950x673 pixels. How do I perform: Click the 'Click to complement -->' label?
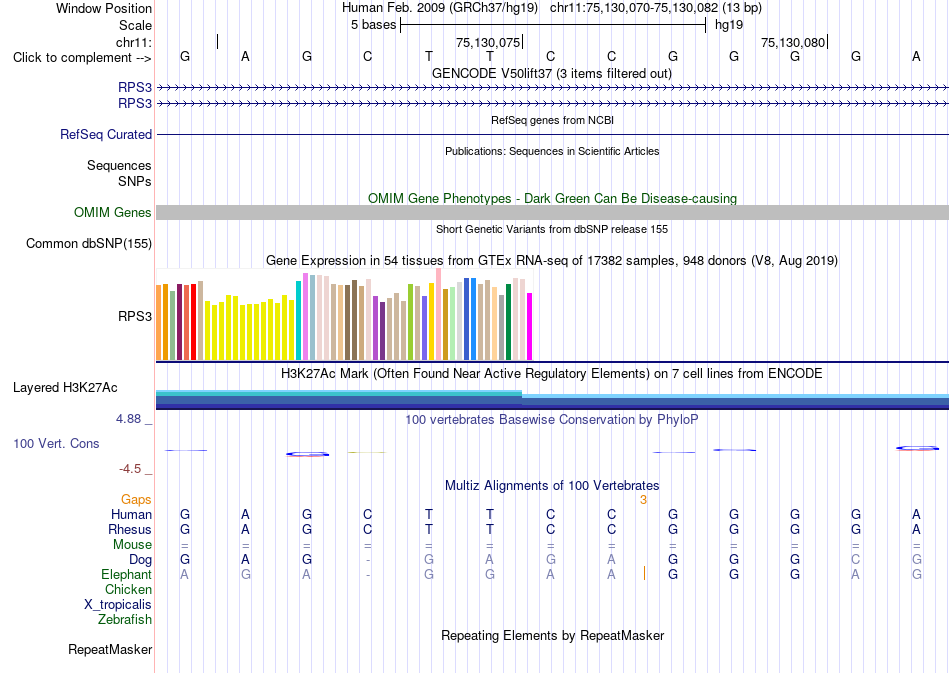[82, 58]
